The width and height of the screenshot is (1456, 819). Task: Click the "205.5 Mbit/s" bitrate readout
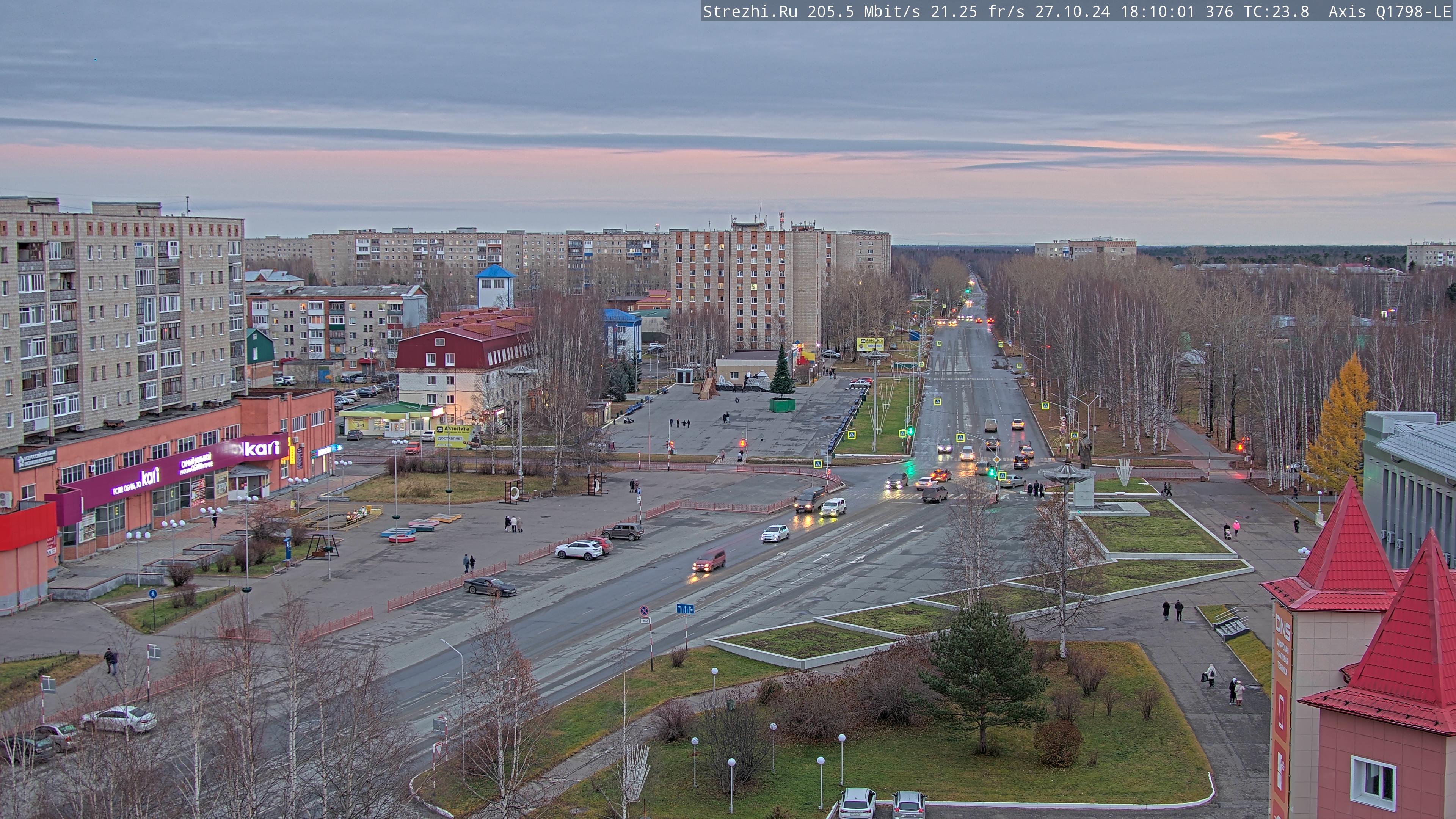tap(864, 11)
